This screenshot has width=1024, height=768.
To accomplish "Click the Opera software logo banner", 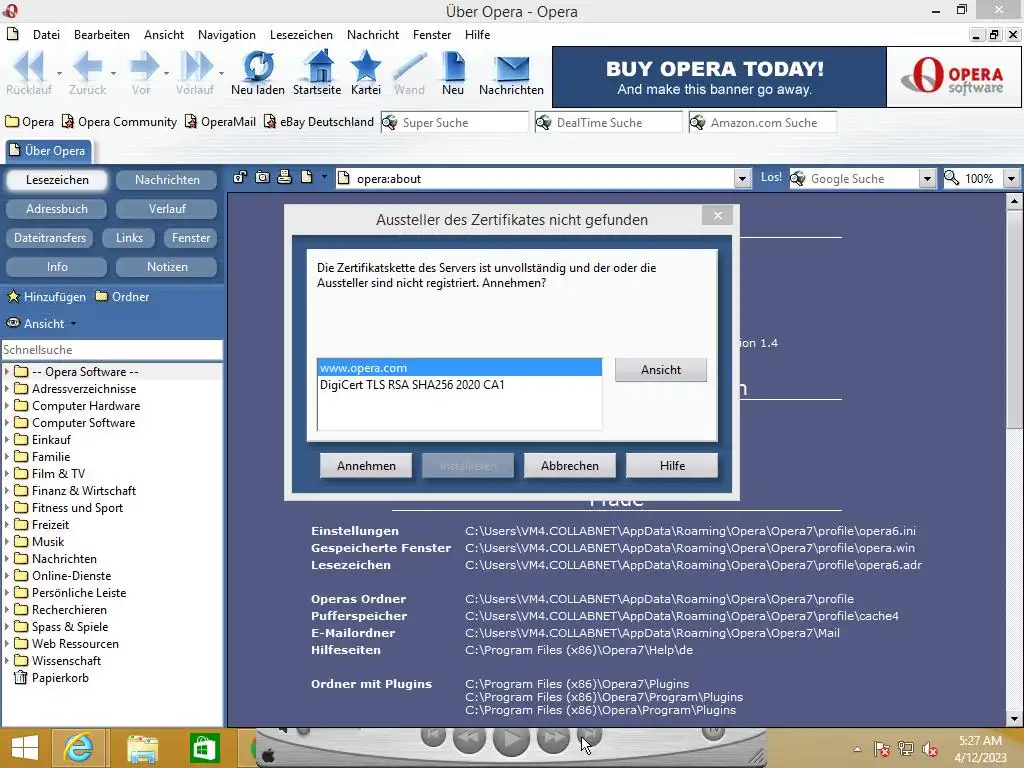I will 954,76.
